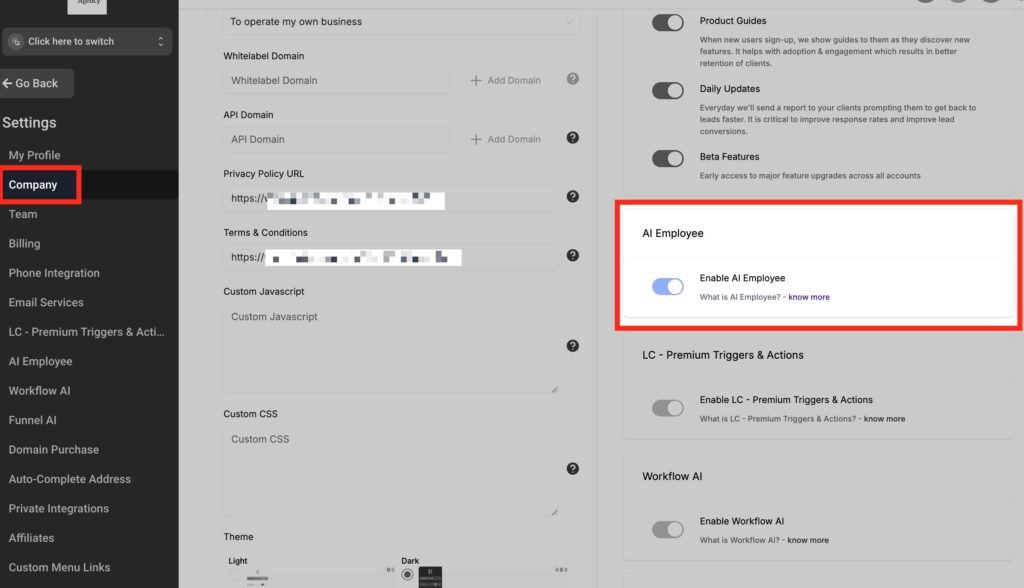Turn off the Product Guides toggle
1024x588 pixels.
coord(668,21)
